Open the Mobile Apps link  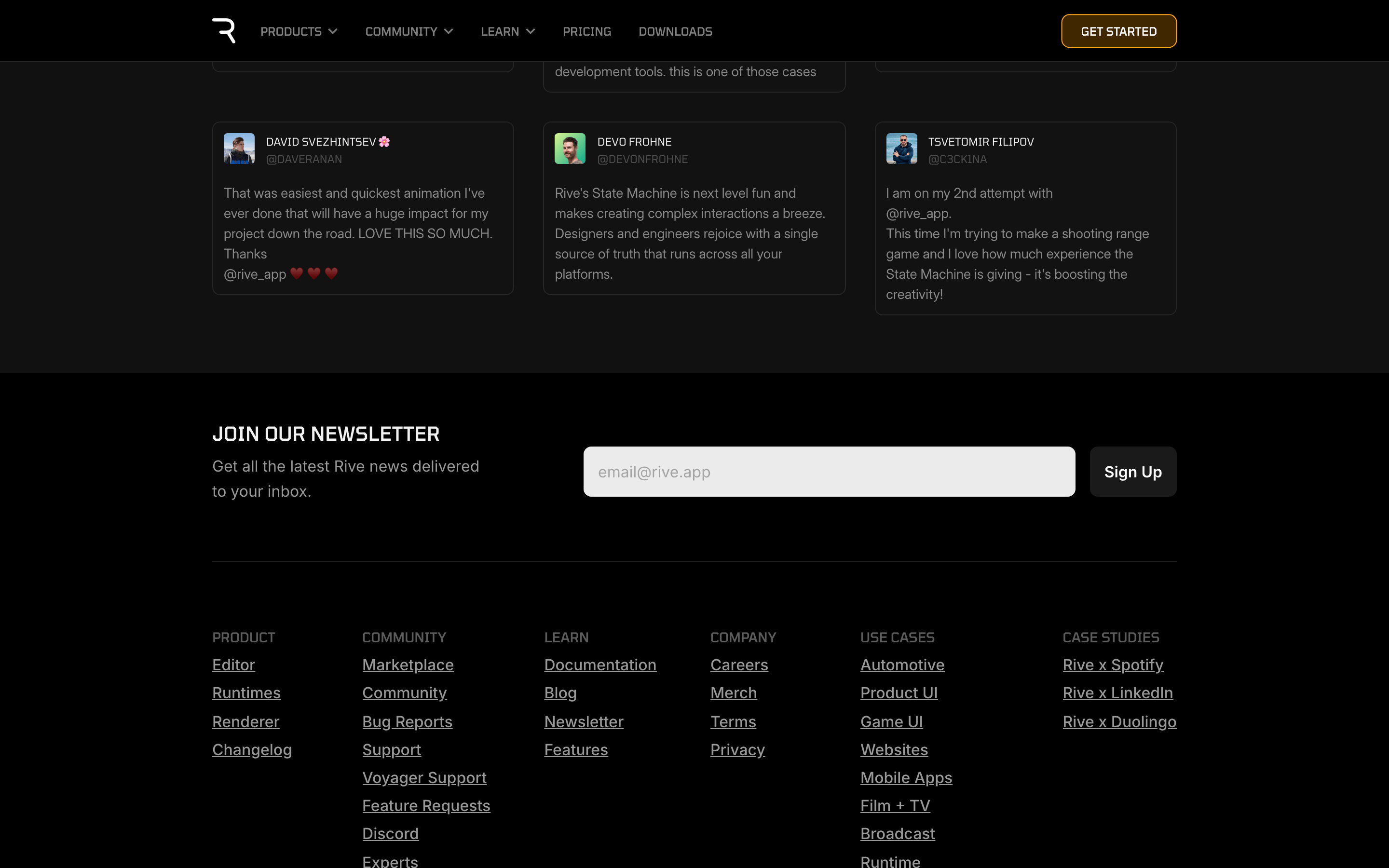coord(906,778)
